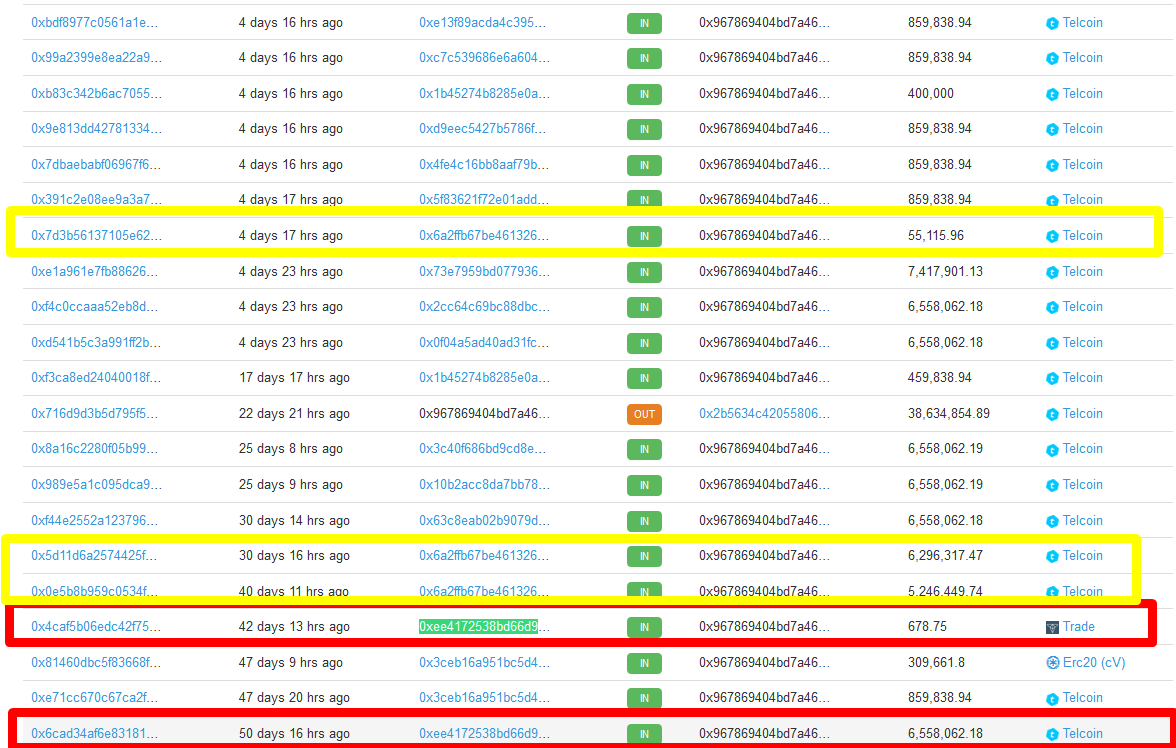Click the IN badge in the 400,000 row
This screenshot has width=1176, height=748.
tap(644, 95)
